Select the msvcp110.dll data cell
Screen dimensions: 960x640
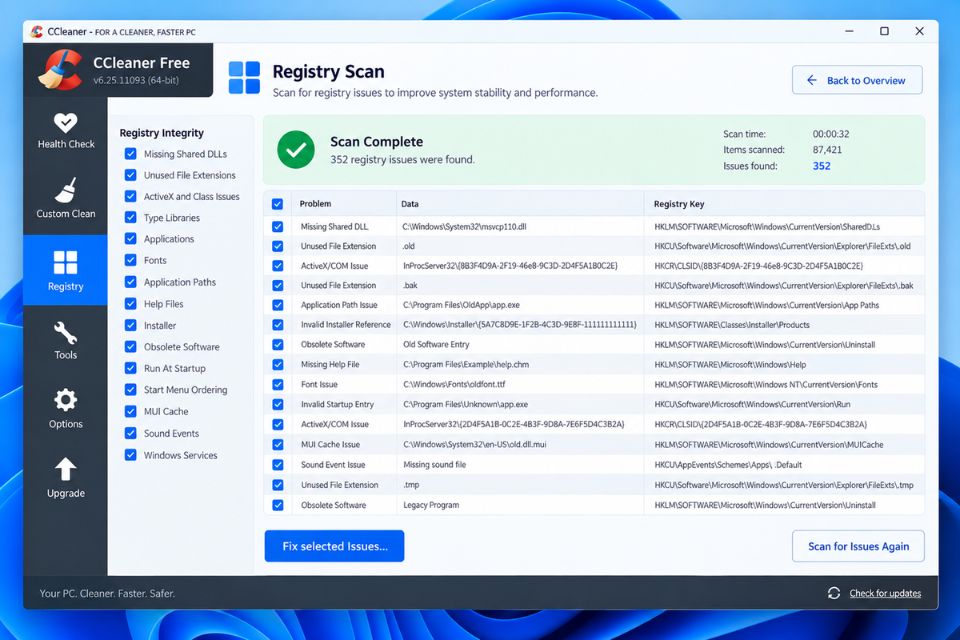464,227
